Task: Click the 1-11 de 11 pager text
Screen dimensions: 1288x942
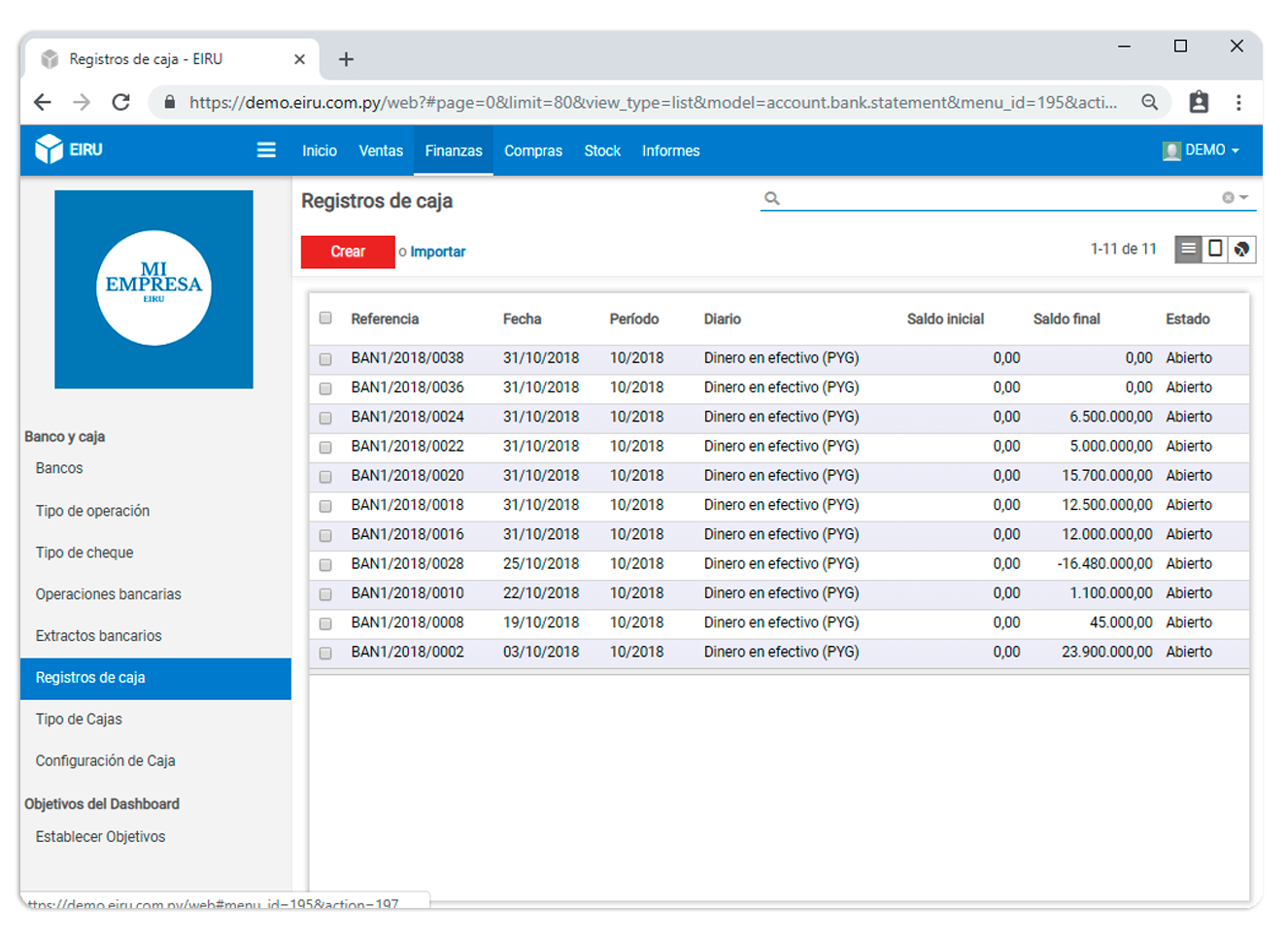Action: coord(1124,250)
